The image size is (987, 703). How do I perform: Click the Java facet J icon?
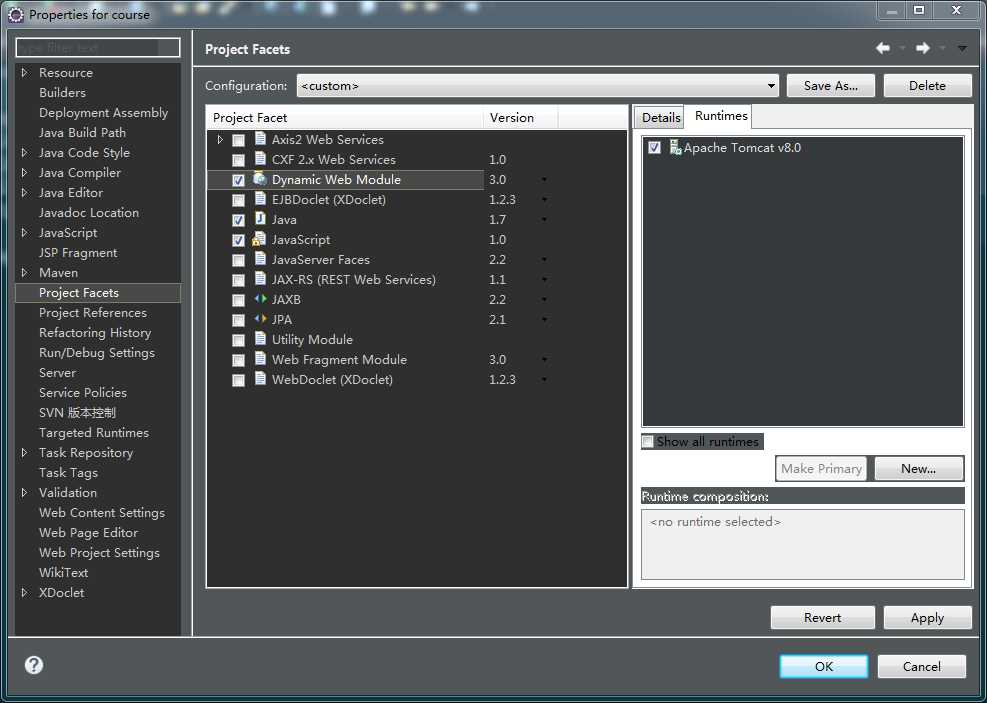260,218
